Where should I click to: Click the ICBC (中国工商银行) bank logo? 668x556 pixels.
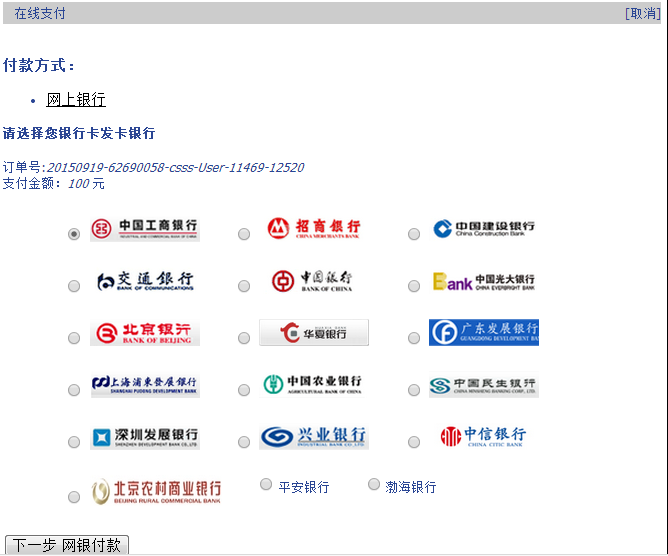pos(145,229)
